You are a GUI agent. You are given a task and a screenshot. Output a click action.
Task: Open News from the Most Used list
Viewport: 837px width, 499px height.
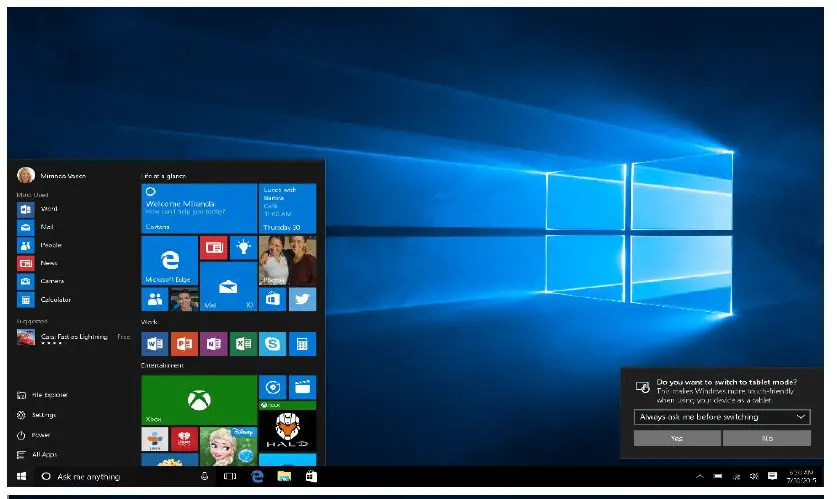(x=37, y=263)
